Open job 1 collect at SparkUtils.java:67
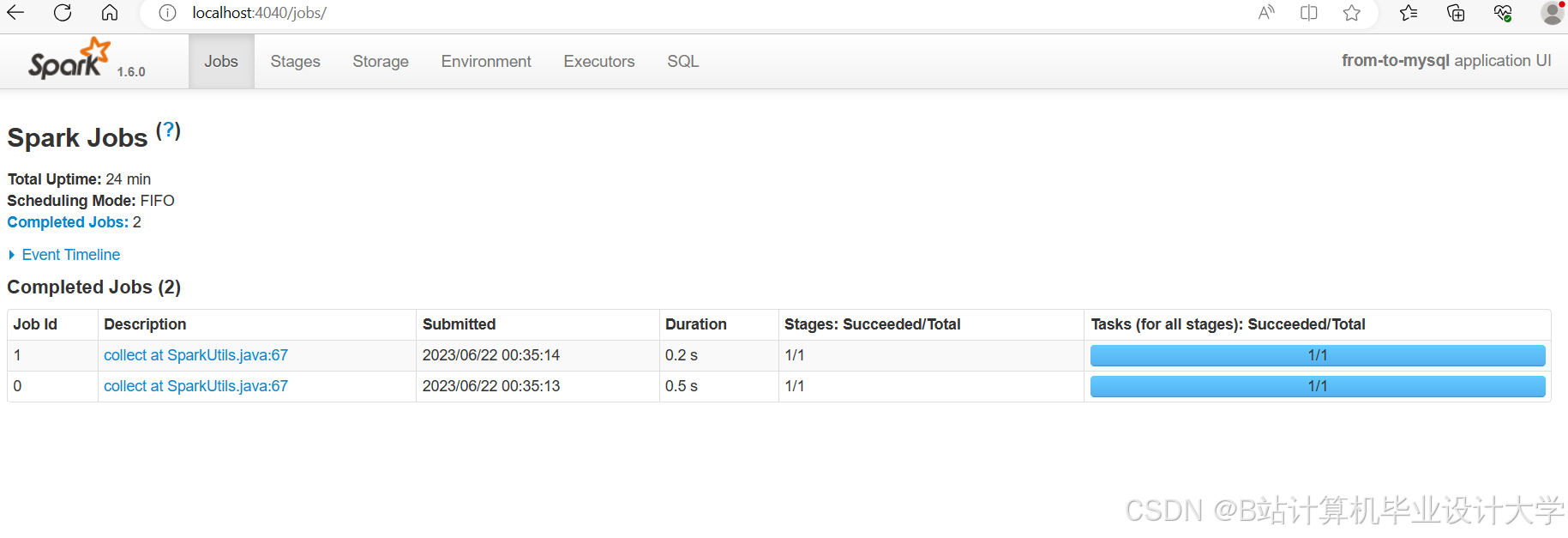 (195, 355)
